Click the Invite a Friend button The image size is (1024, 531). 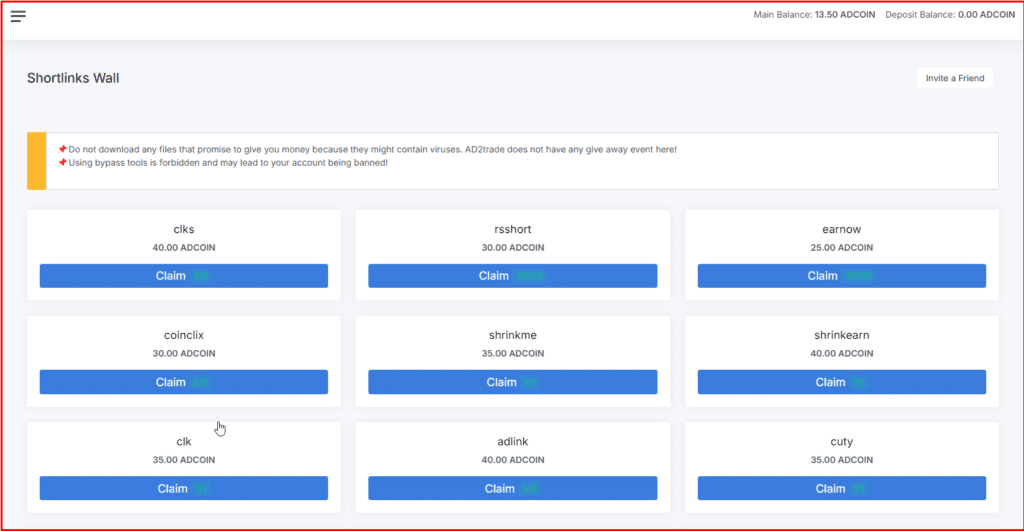(x=954, y=78)
